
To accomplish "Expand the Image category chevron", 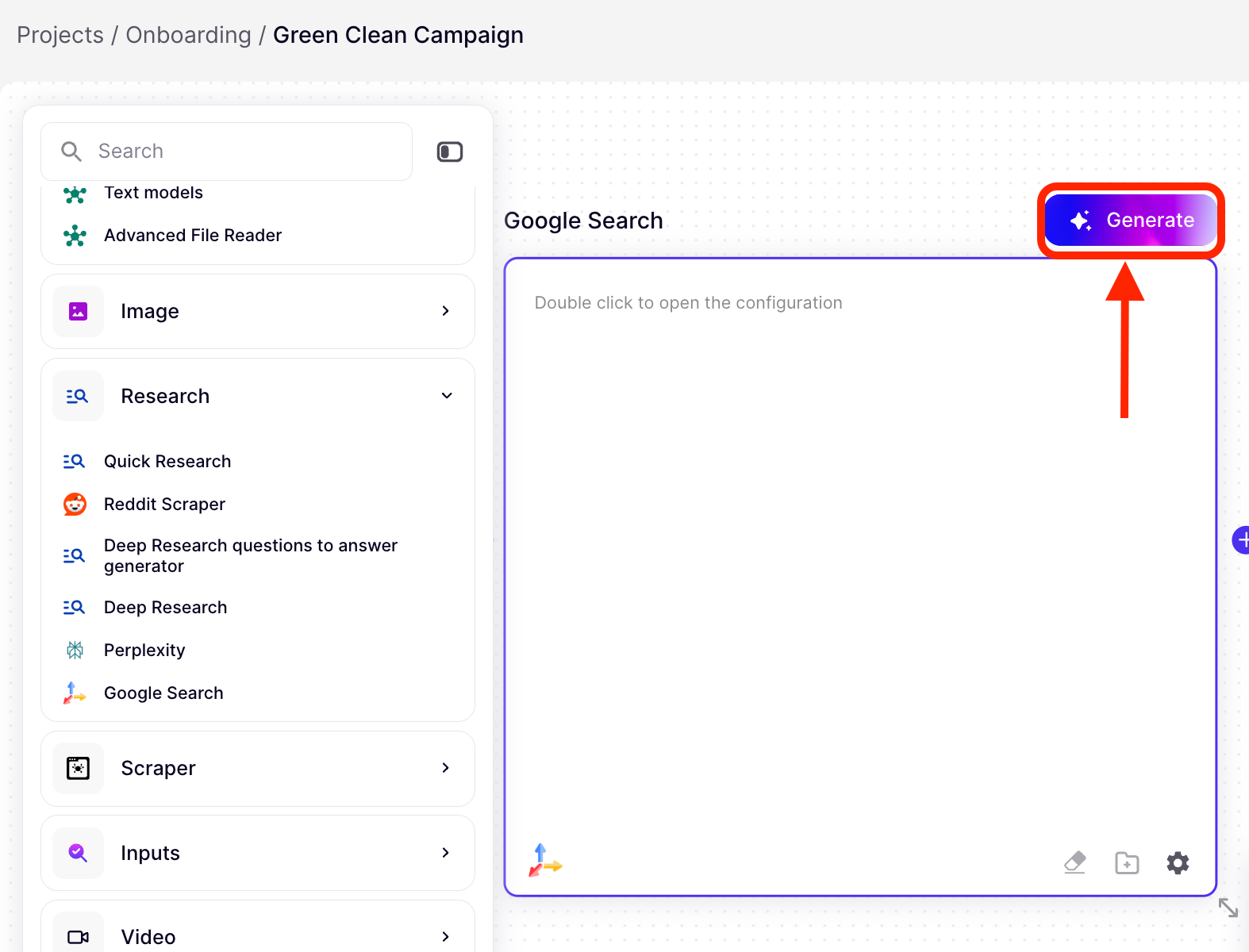I will (x=446, y=311).
